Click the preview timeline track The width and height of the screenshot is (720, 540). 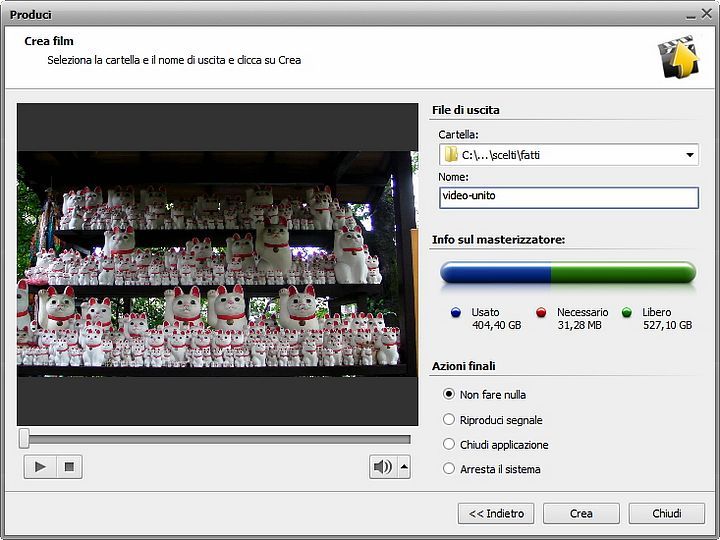click(x=219, y=439)
